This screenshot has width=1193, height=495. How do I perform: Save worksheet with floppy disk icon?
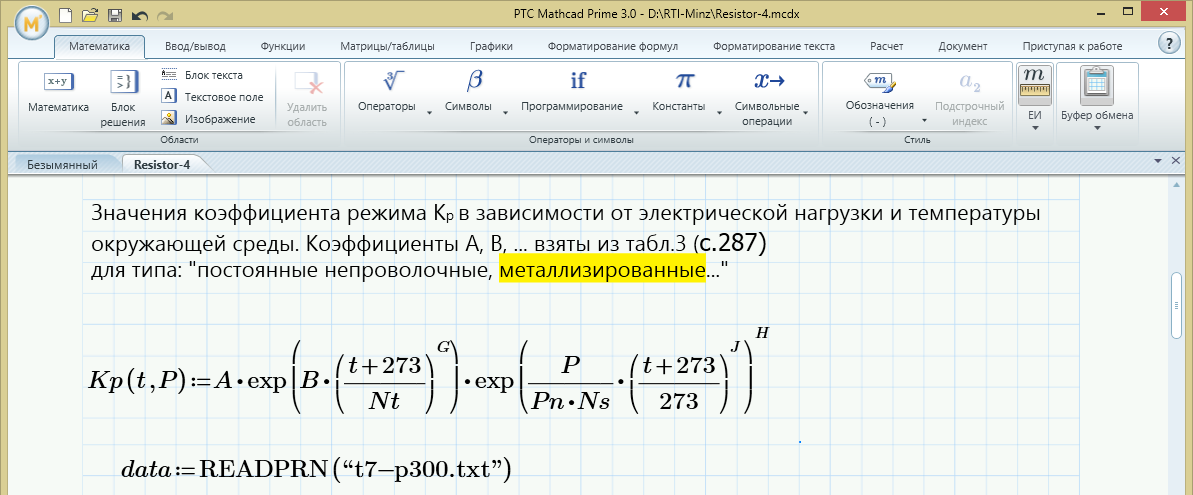pos(115,14)
